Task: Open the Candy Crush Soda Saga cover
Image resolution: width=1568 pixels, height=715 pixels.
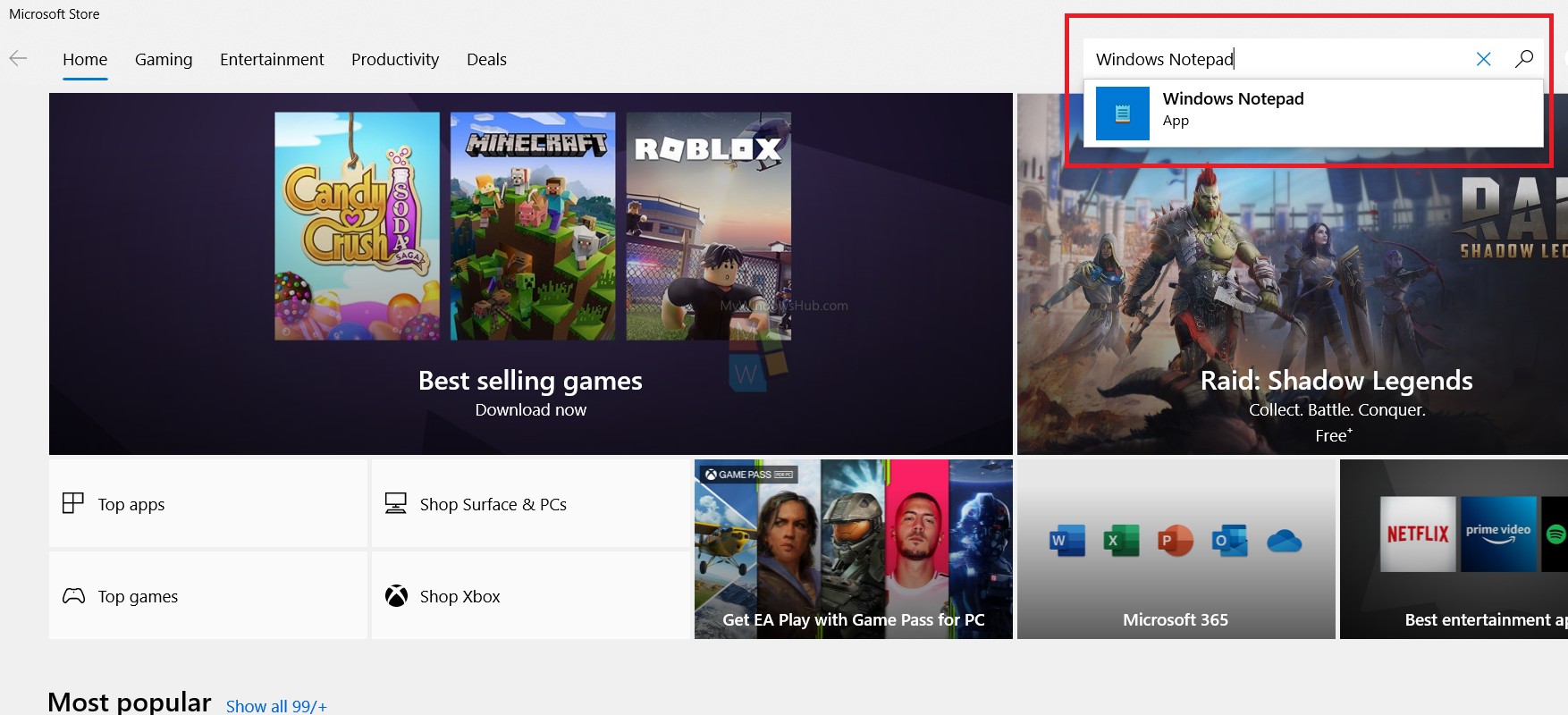Action: tap(357, 226)
